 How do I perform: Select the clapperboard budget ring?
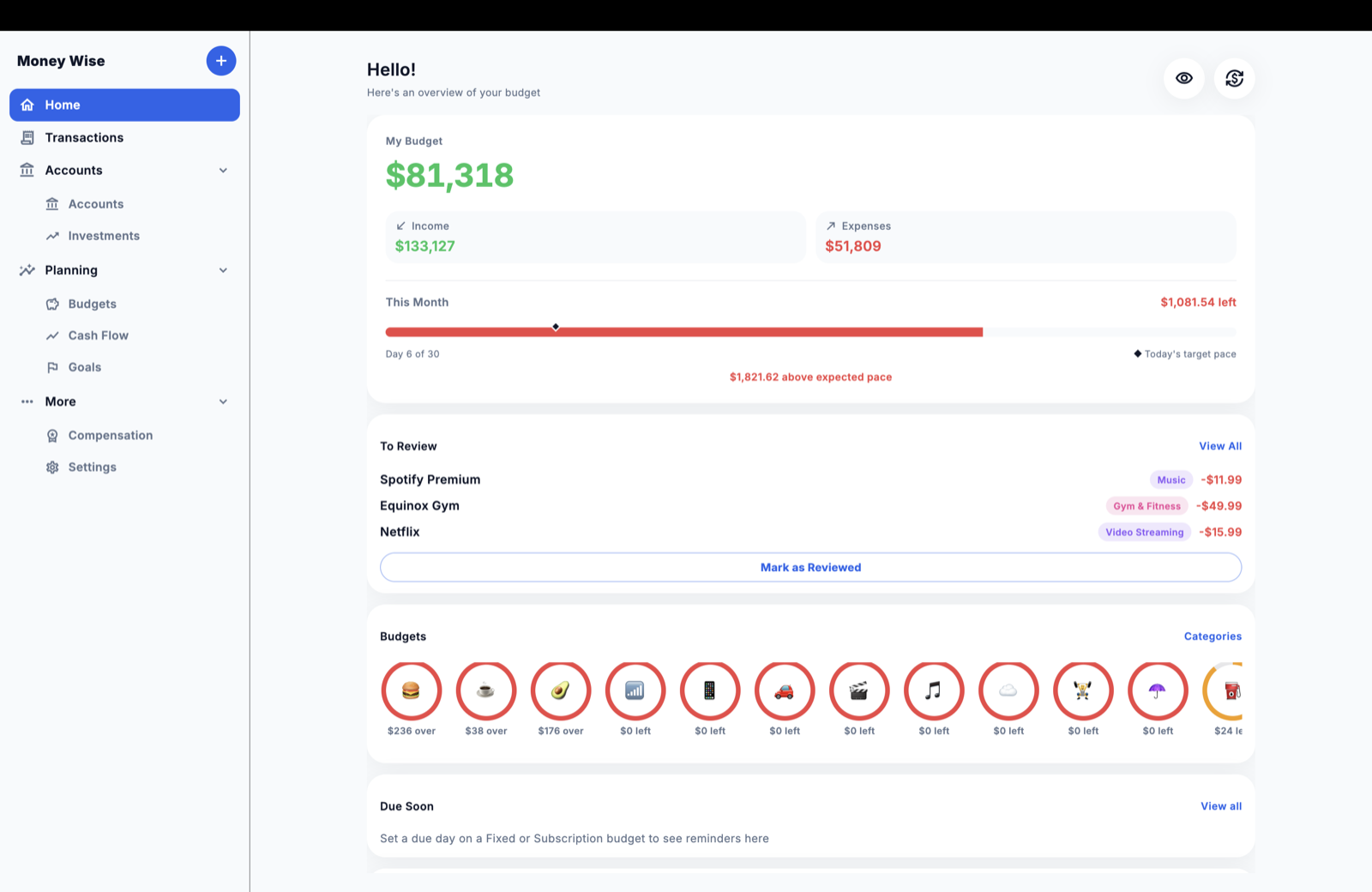[x=859, y=690]
